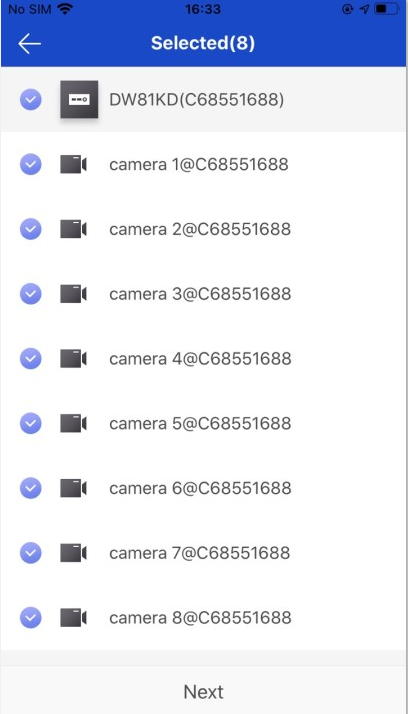This screenshot has width=408, height=714.
Task: Deselect camera 2 checkbox
Action: click(31, 229)
